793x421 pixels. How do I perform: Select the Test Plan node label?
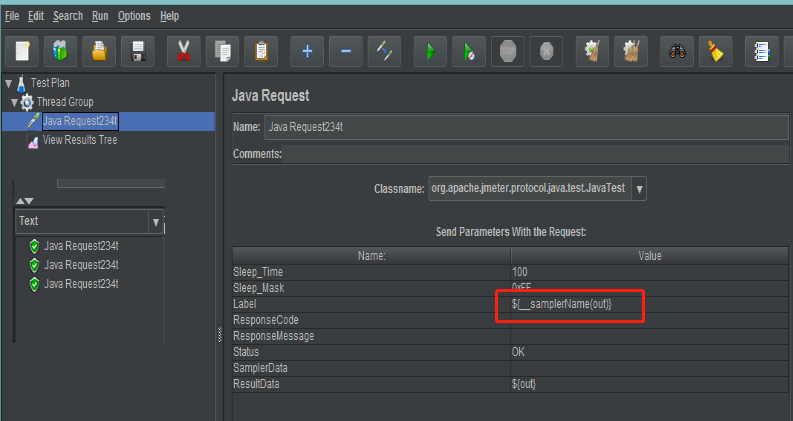[x=50, y=83]
